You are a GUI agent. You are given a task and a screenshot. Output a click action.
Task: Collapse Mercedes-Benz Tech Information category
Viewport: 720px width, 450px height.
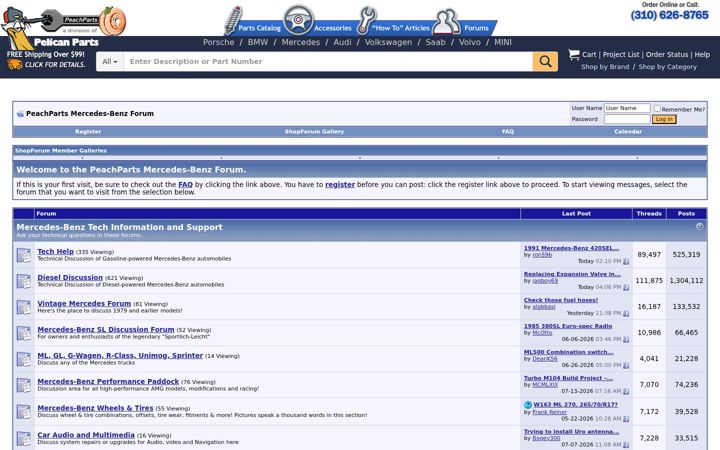(x=699, y=226)
